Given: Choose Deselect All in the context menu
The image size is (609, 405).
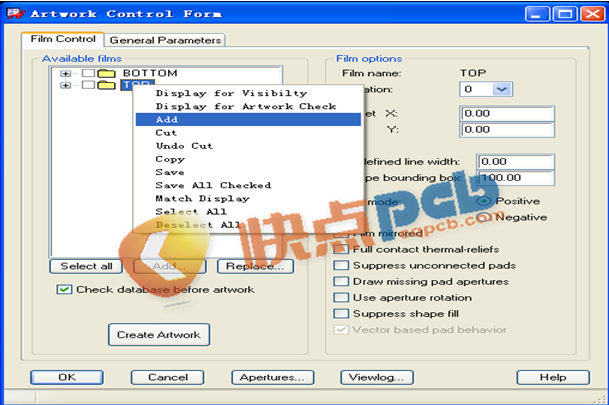Looking at the screenshot, I should (x=248, y=225).
